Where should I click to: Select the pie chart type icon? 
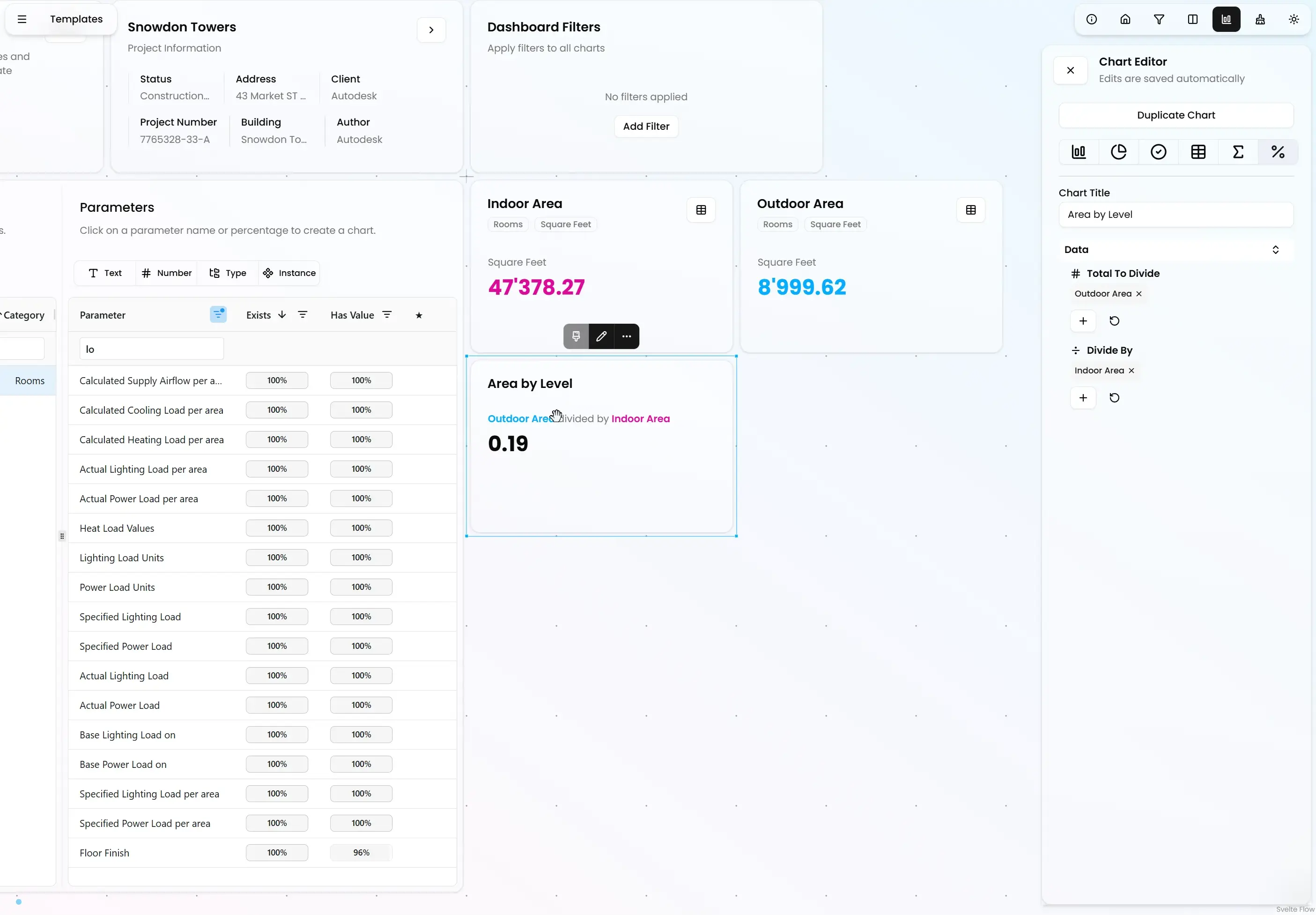[x=1118, y=152]
